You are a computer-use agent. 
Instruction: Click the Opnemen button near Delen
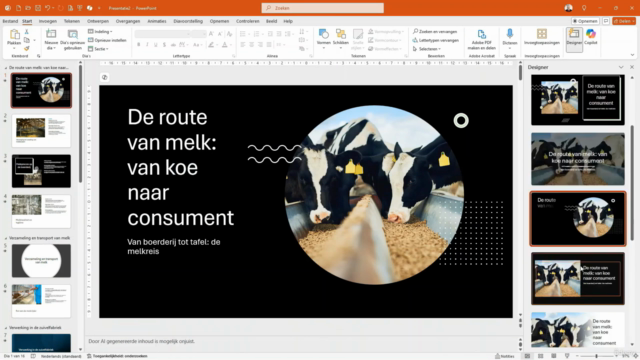pyautogui.click(x=585, y=21)
